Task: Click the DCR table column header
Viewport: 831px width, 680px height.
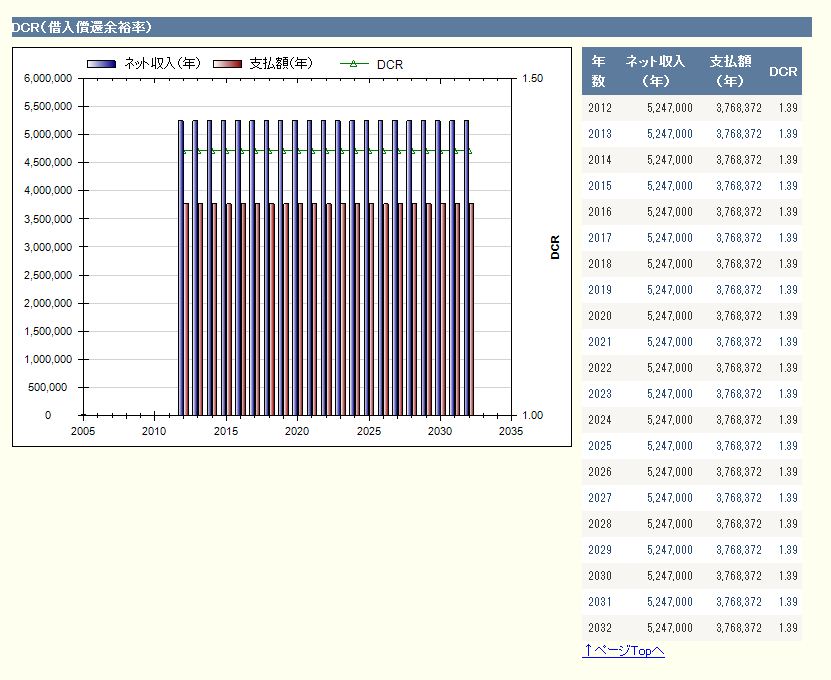Action: pos(783,72)
